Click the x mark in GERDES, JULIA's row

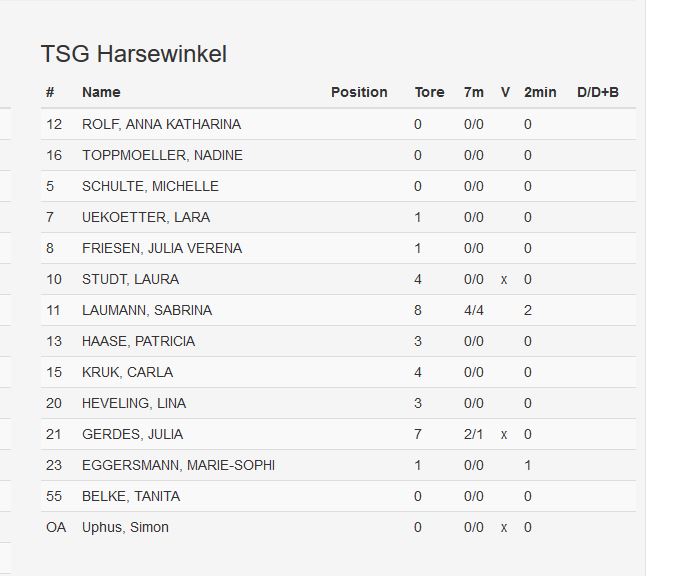click(504, 434)
